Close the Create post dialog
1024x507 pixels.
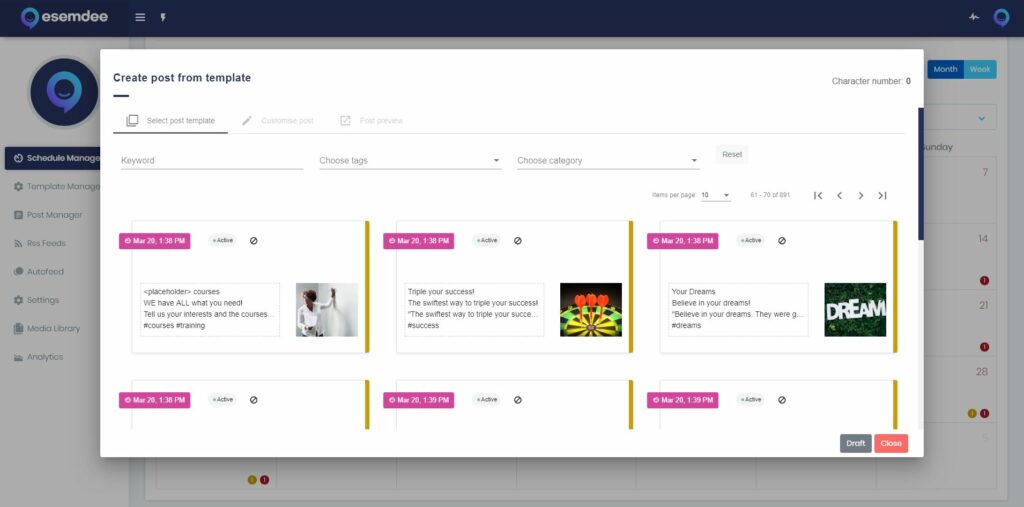point(891,444)
